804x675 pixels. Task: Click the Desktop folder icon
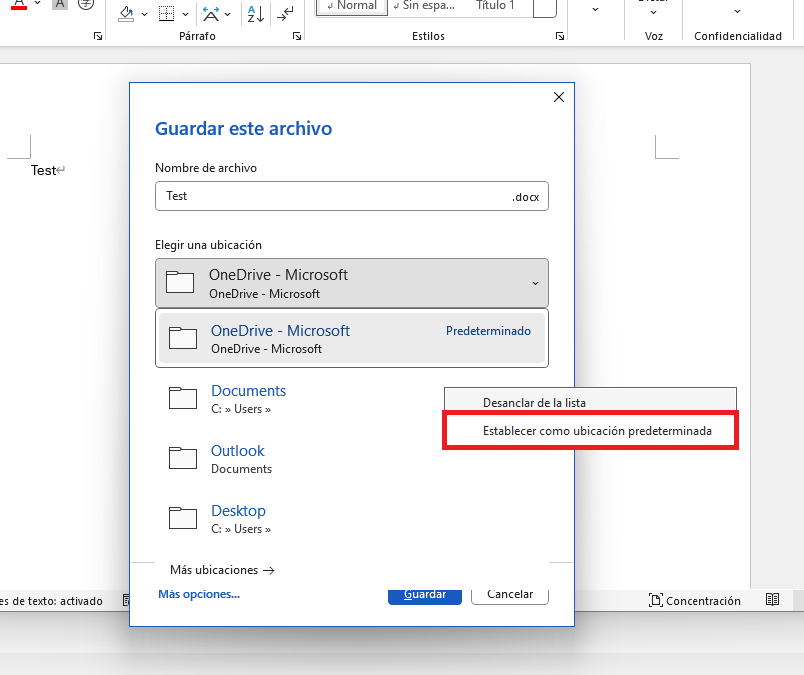pyautogui.click(x=183, y=518)
